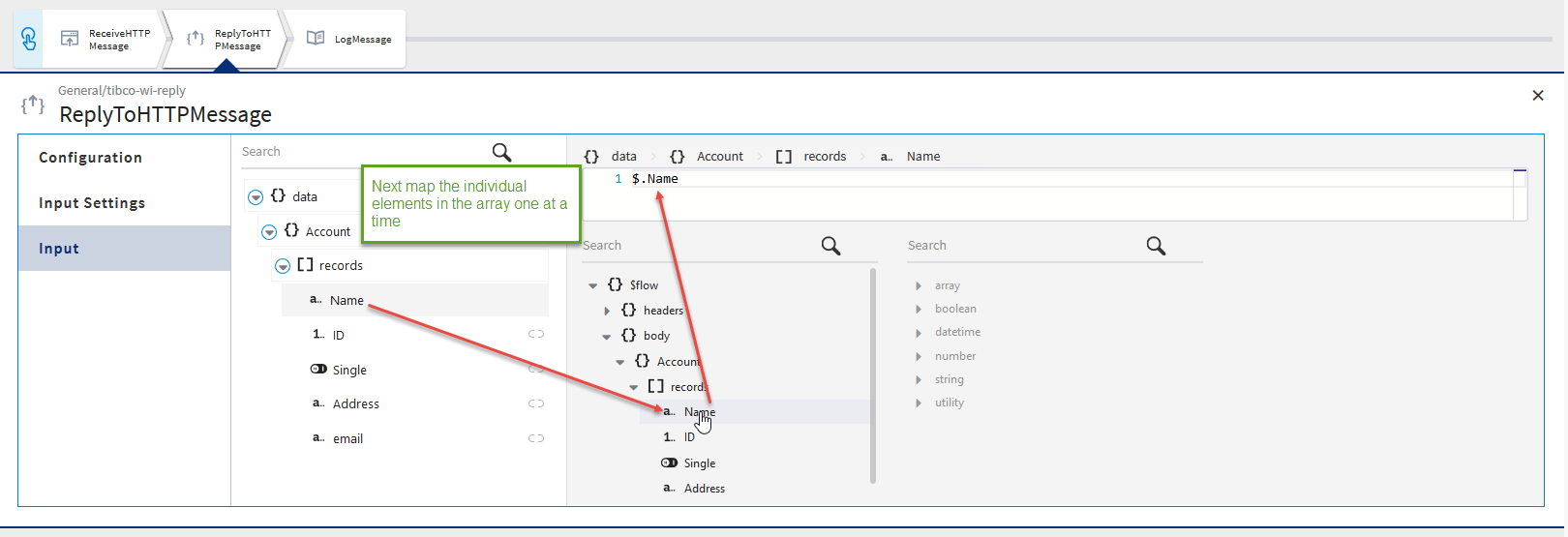Select the ReplyToHTTPMessage activity tile
This screenshot has width=1568, height=537.
[x=227, y=39]
